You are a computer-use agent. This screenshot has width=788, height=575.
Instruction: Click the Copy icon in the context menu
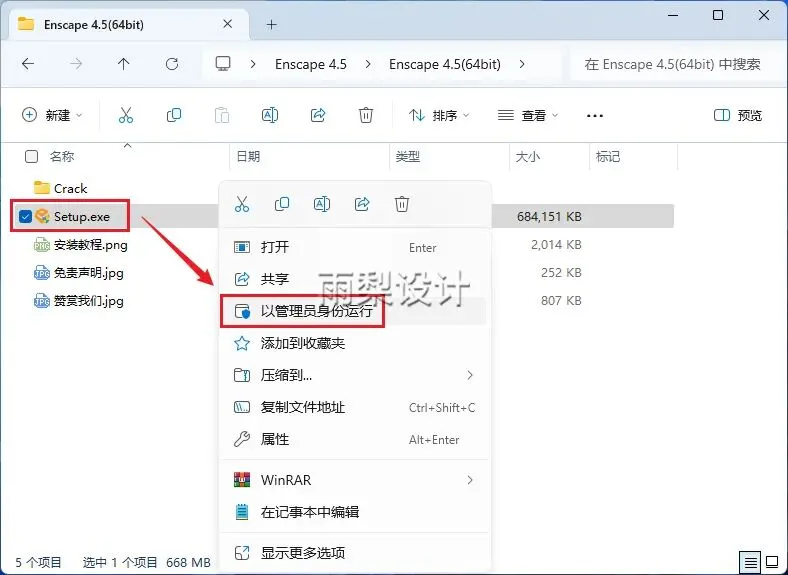coord(282,204)
